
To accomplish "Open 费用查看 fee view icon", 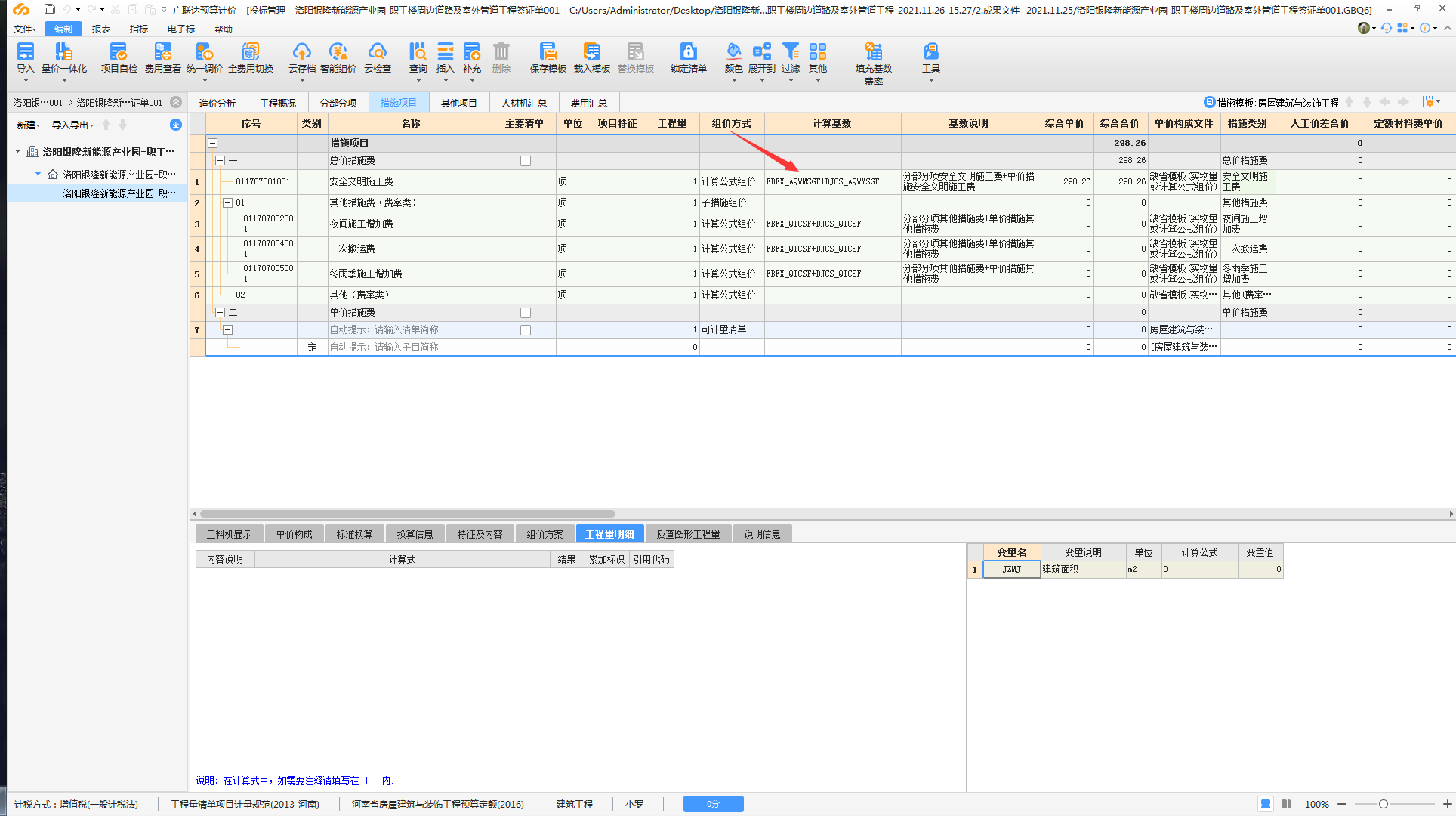I will (x=162, y=58).
